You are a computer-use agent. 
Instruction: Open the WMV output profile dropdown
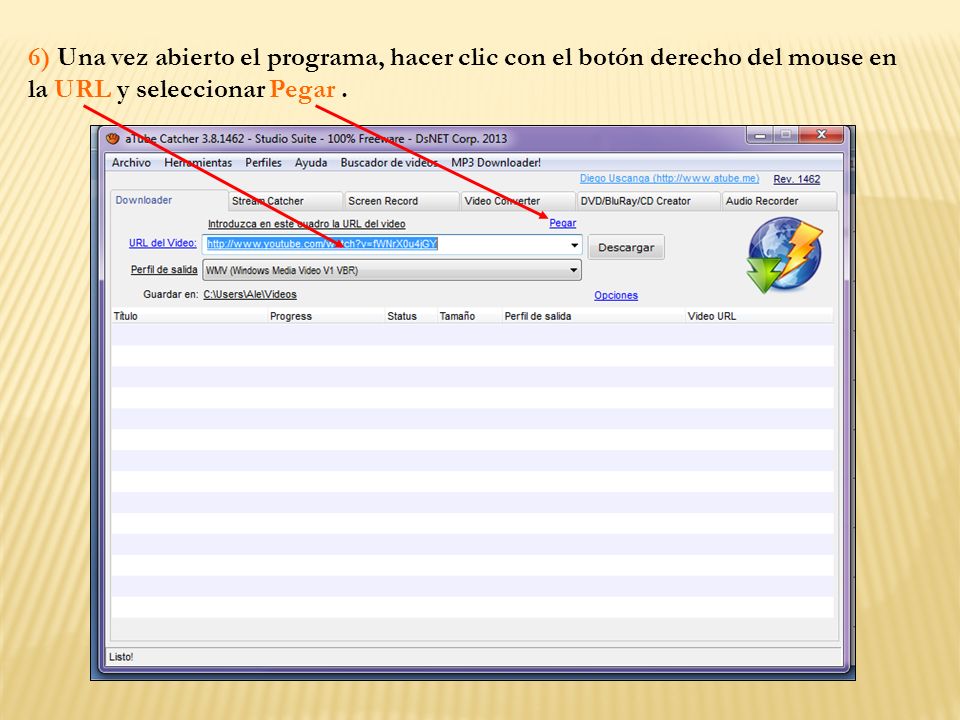[x=392, y=270]
